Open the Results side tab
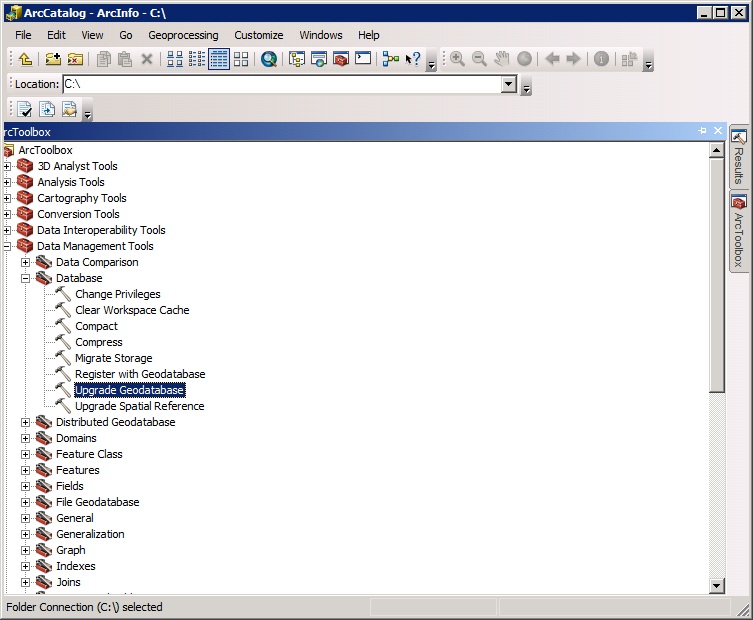This screenshot has width=753, height=620. coord(739,157)
